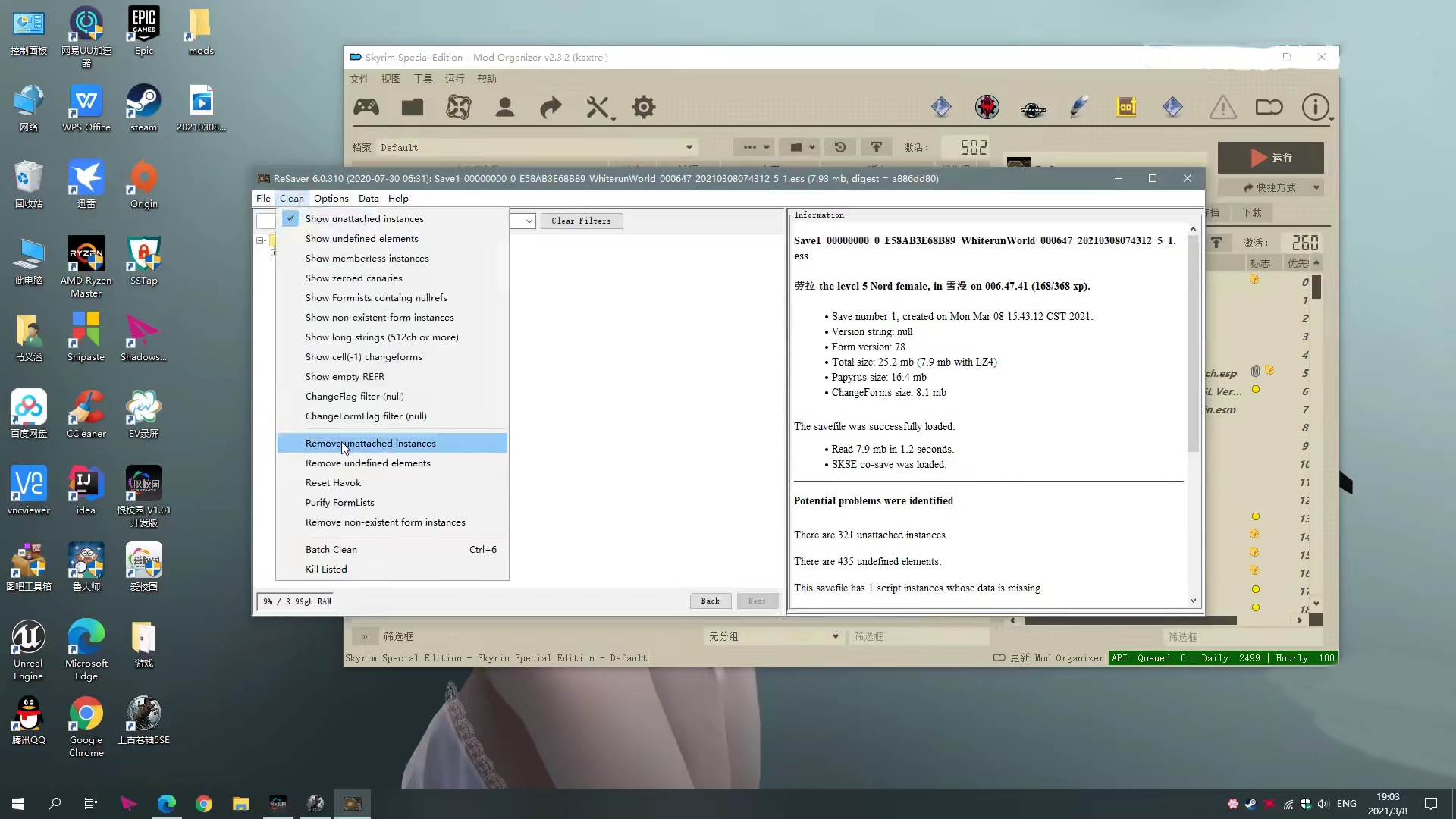Open the Options menu in ReSaver

tap(331, 198)
